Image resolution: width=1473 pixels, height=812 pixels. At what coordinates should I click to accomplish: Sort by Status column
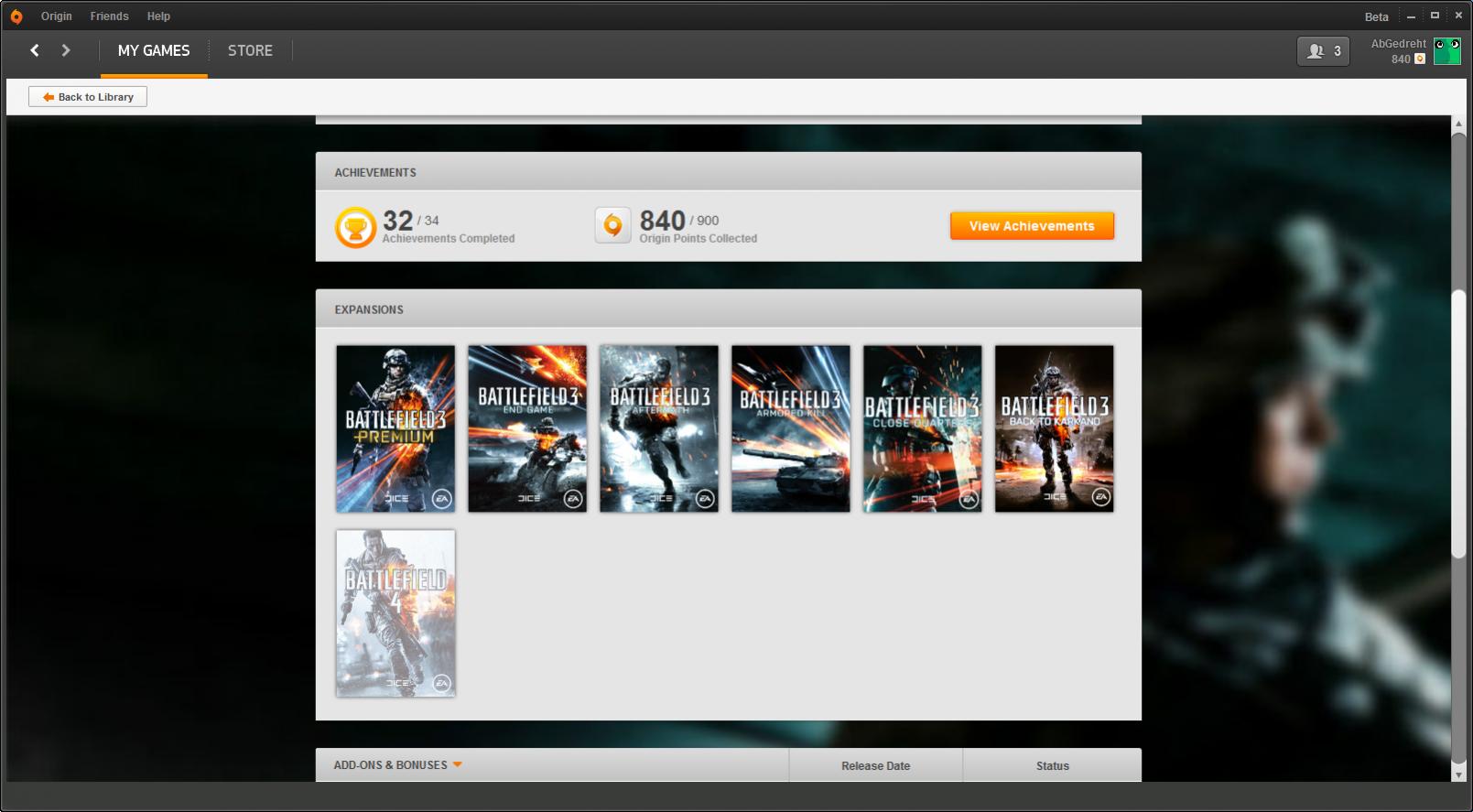pyautogui.click(x=1052, y=765)
